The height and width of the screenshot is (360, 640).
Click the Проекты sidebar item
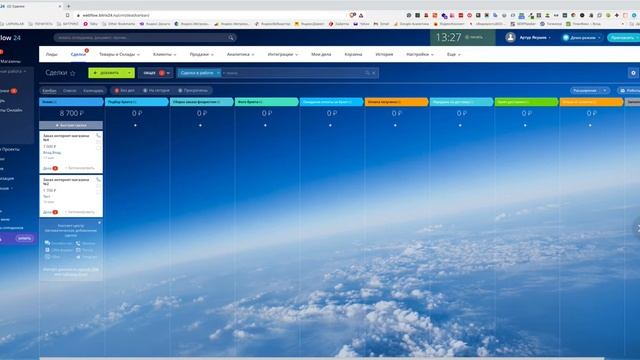[x=11, y=149]
